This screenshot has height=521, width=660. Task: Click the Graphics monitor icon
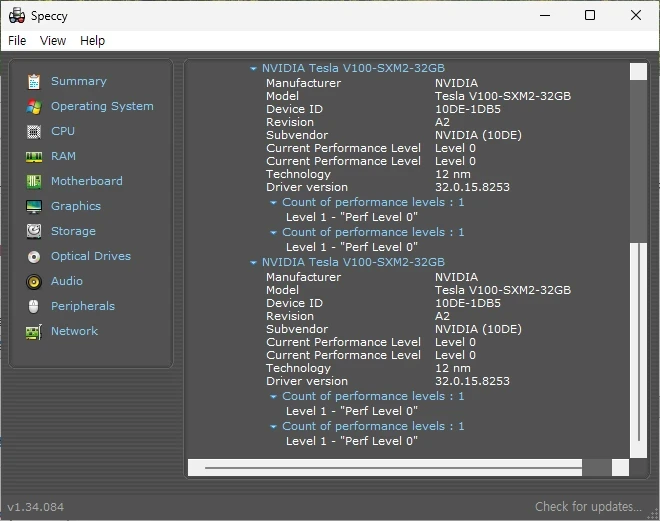(x=34, y=207)
